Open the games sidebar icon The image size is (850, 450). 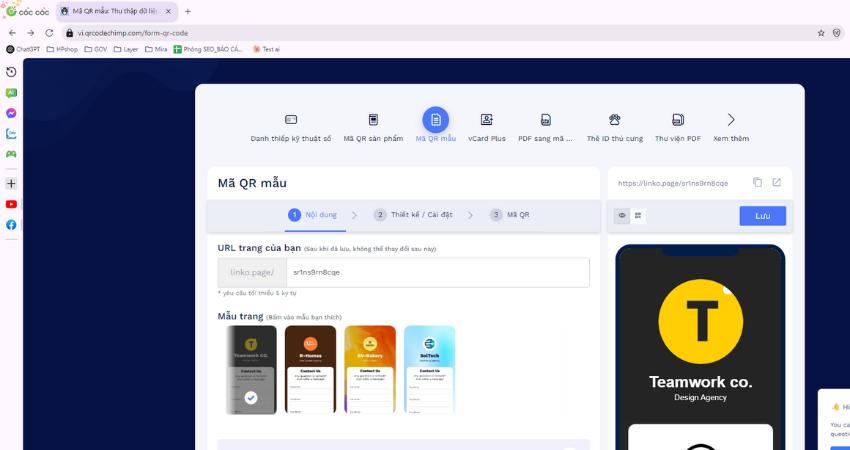(11, 154)
